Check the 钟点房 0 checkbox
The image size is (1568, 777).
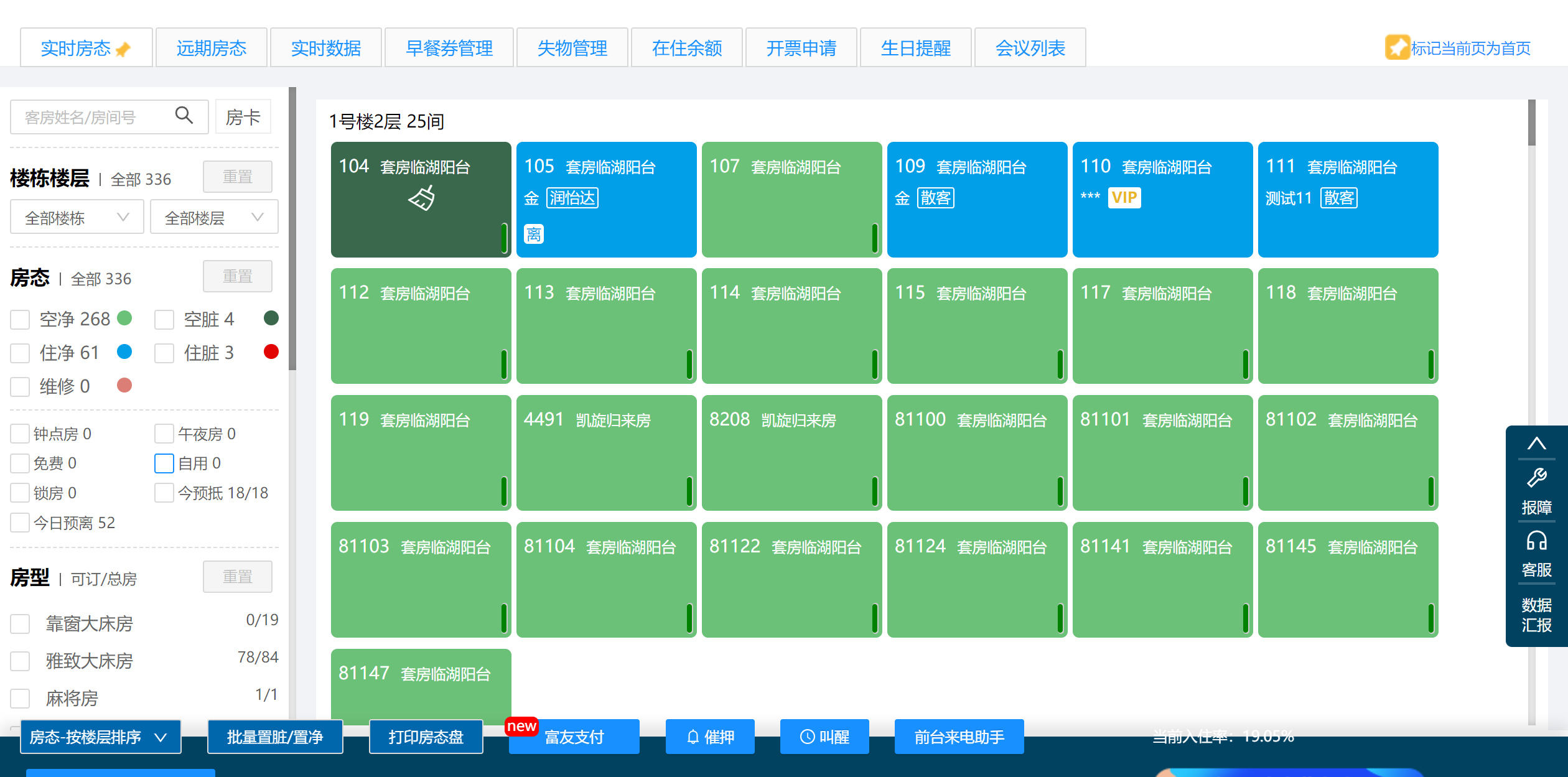pos(20,434)
